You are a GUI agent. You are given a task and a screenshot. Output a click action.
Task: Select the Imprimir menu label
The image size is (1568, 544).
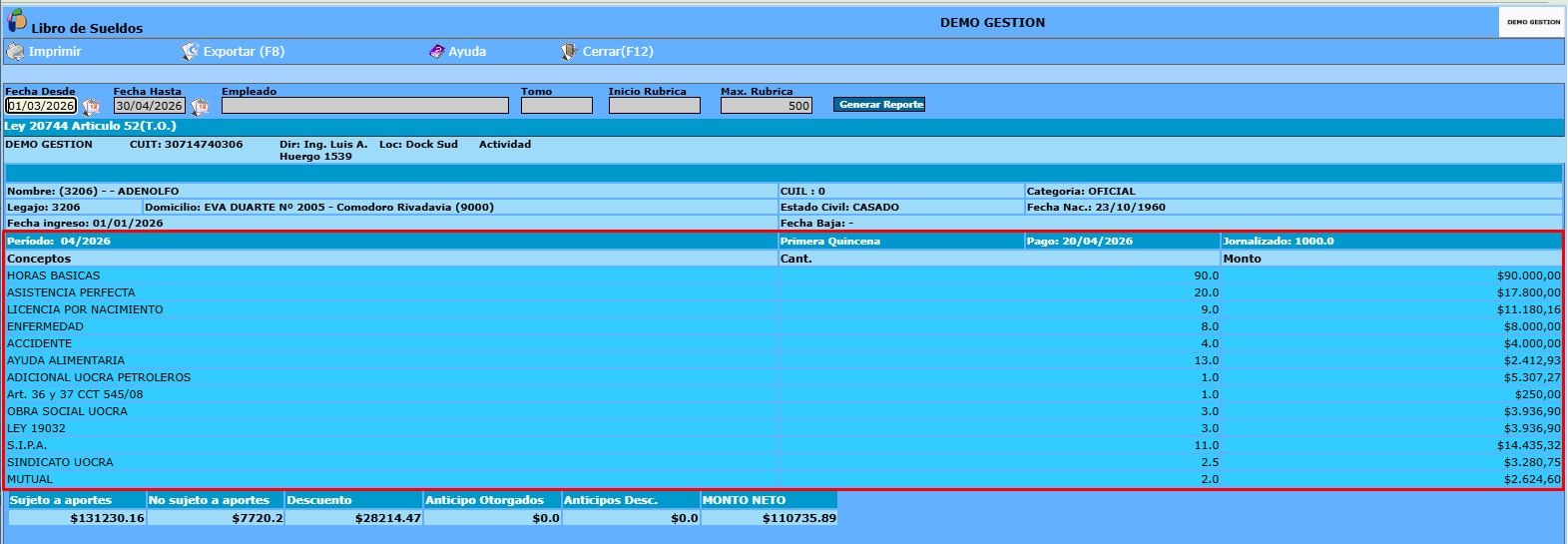click(x=55, y=51)
